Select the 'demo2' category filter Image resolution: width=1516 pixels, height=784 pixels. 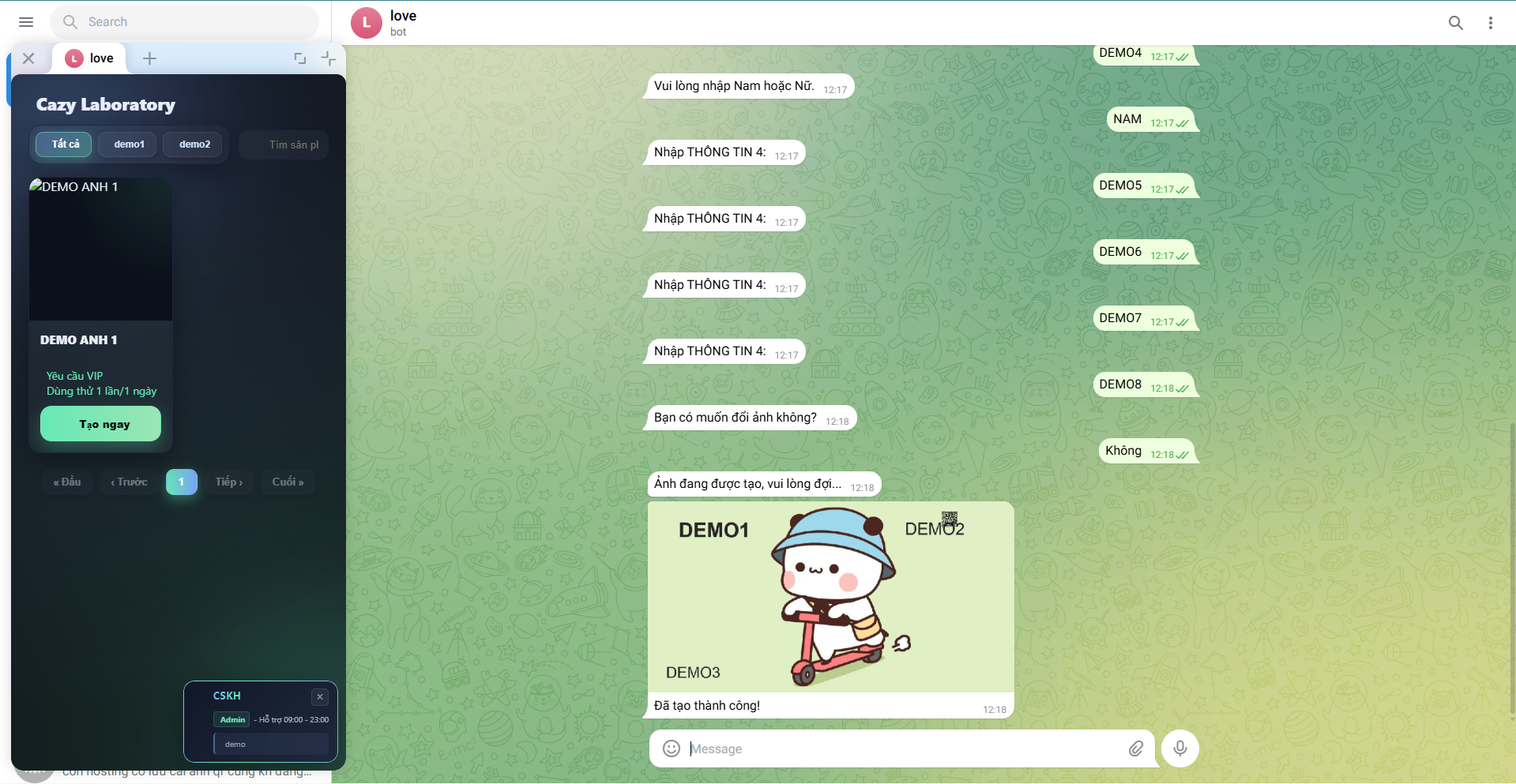click(194, 144)
